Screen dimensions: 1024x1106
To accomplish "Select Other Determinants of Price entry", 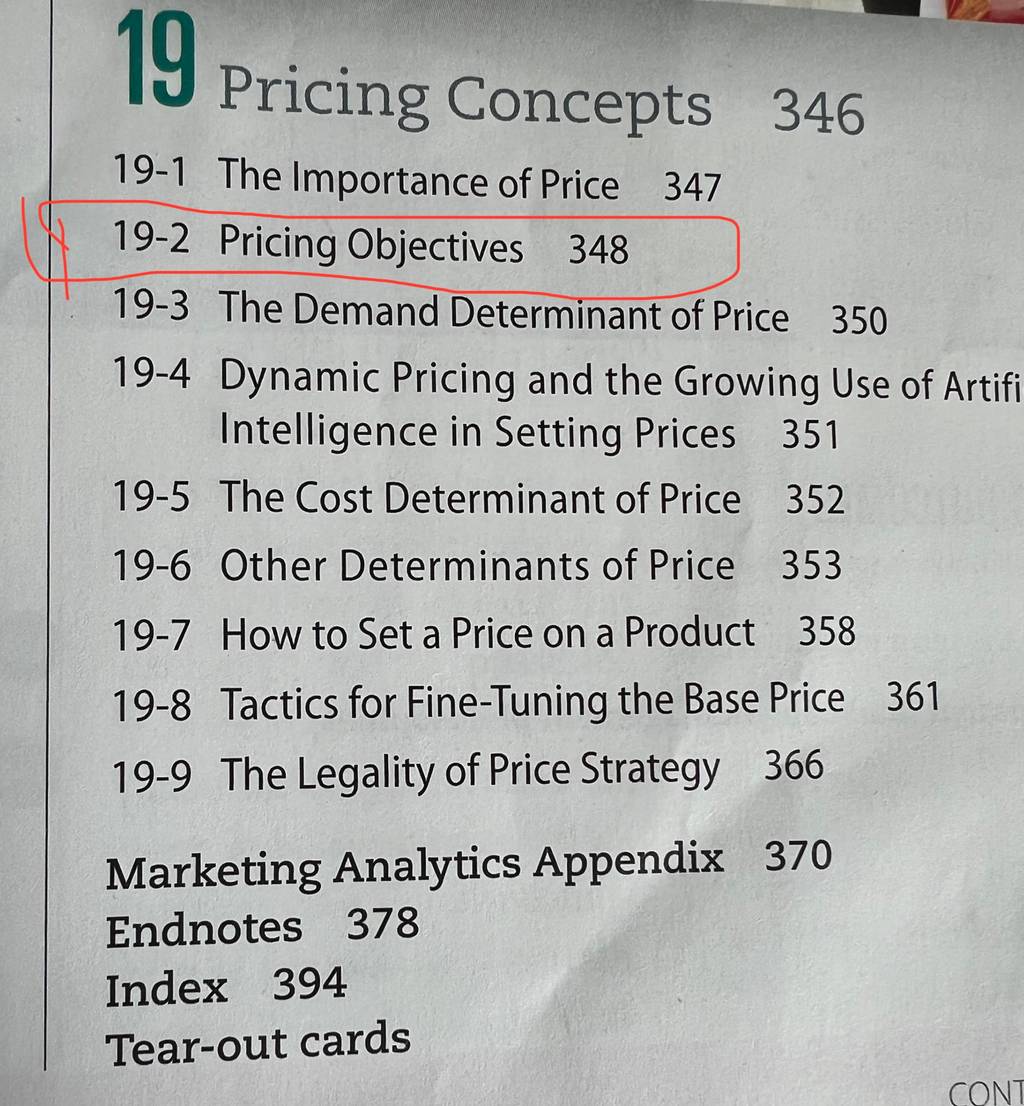I will coord(477,566).
